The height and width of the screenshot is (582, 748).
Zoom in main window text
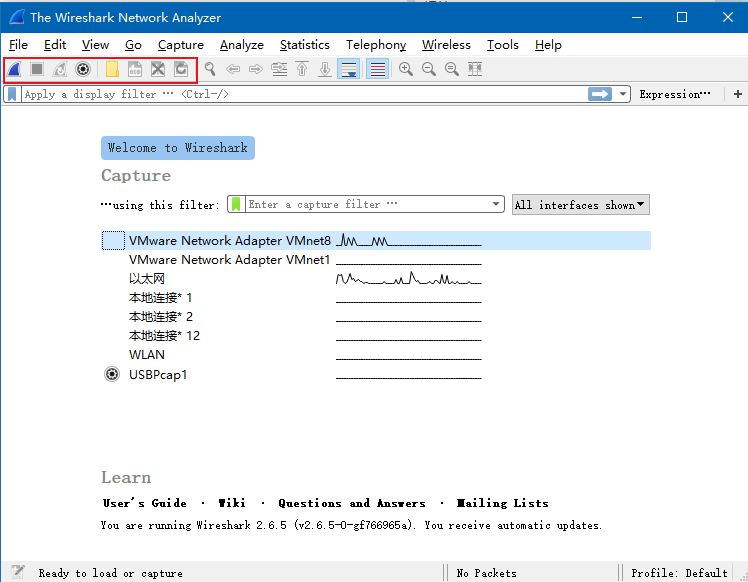pos(406,69)
